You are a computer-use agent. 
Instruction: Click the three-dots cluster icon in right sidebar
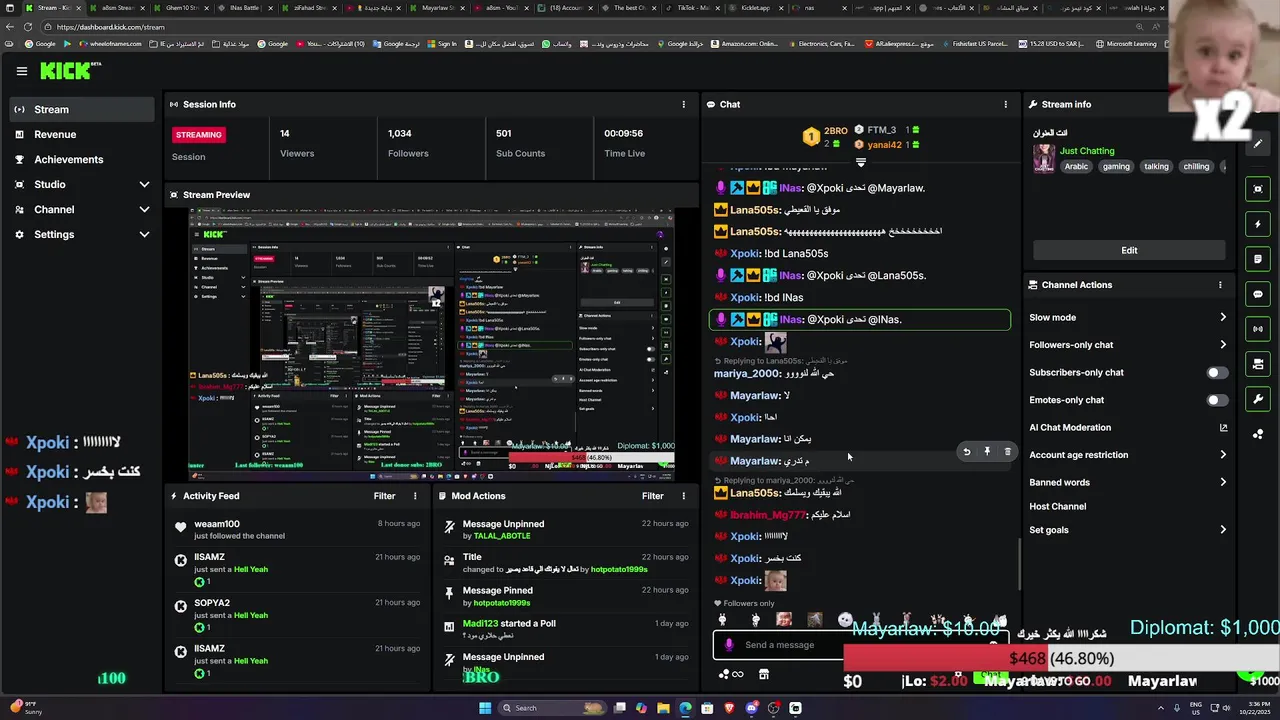click(x=1258, y=434)
